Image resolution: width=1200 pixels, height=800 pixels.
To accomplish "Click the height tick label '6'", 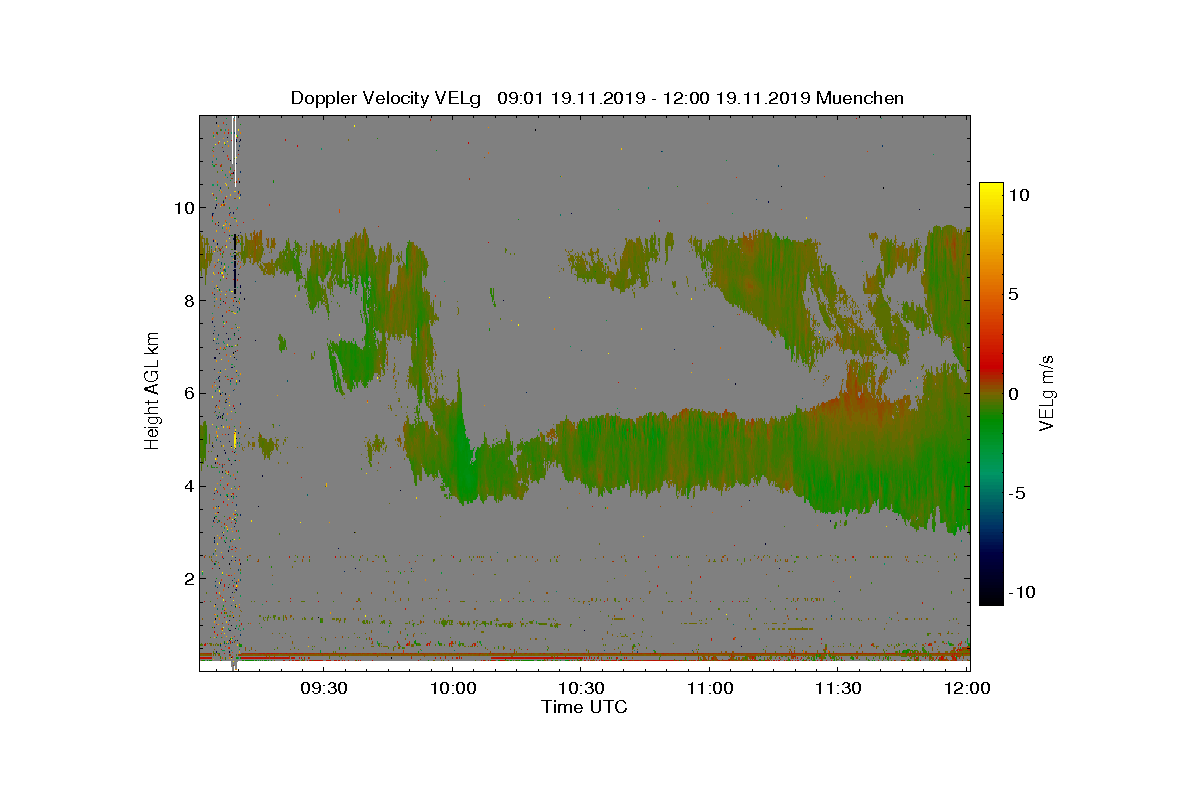I will (187, 393).
